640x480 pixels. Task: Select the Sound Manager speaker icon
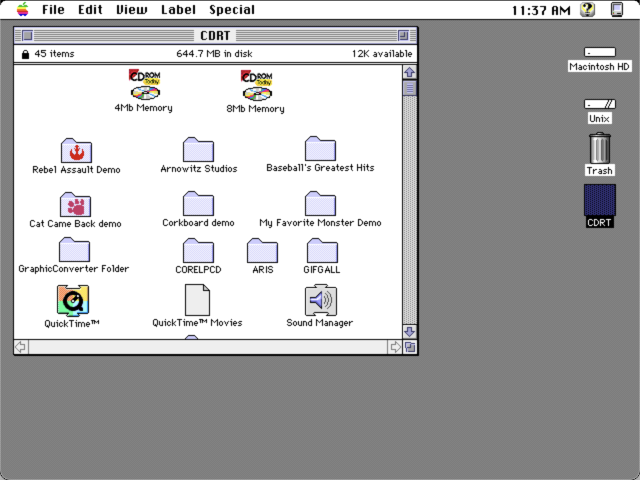(321, 300)
